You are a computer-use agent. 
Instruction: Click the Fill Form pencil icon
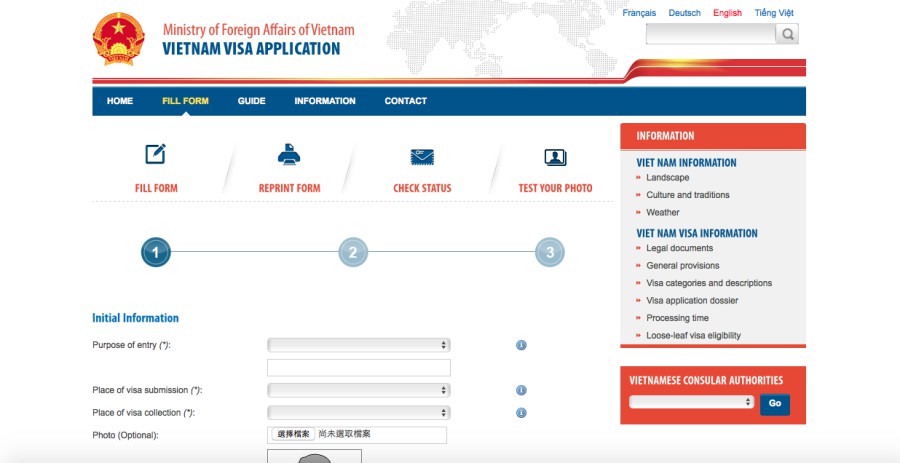[155, 155]
